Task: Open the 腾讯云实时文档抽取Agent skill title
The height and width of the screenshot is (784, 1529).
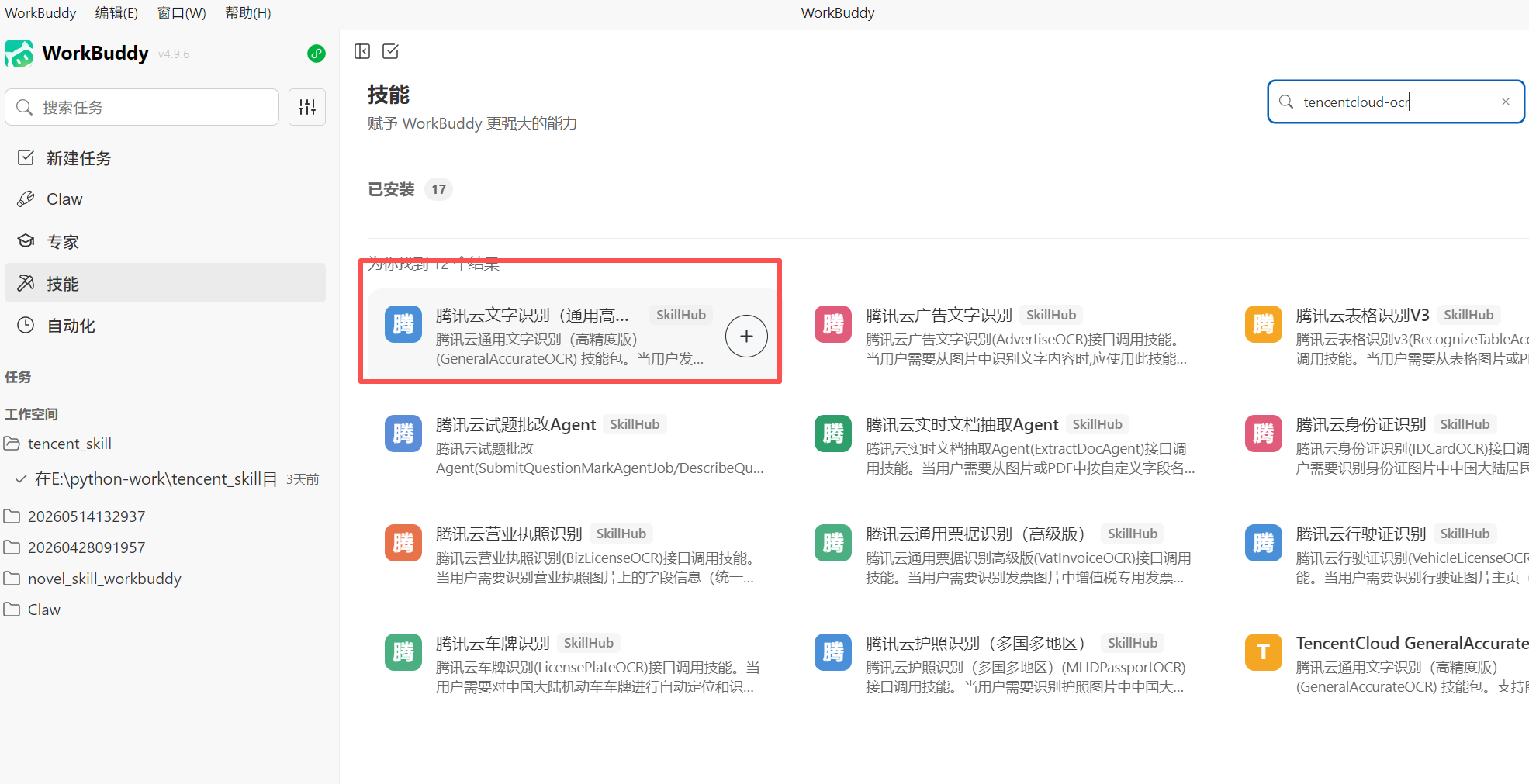Action: [962, 424]
